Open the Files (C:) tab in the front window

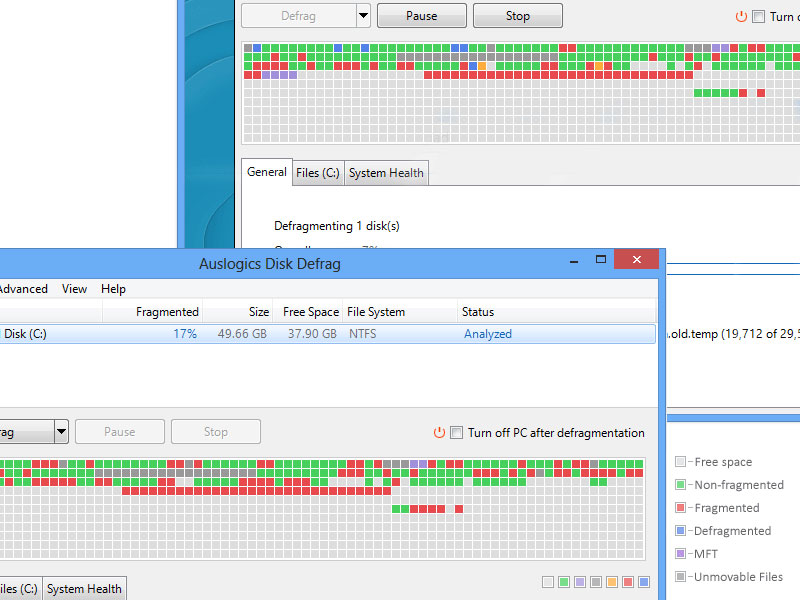(x=20, y=589)
